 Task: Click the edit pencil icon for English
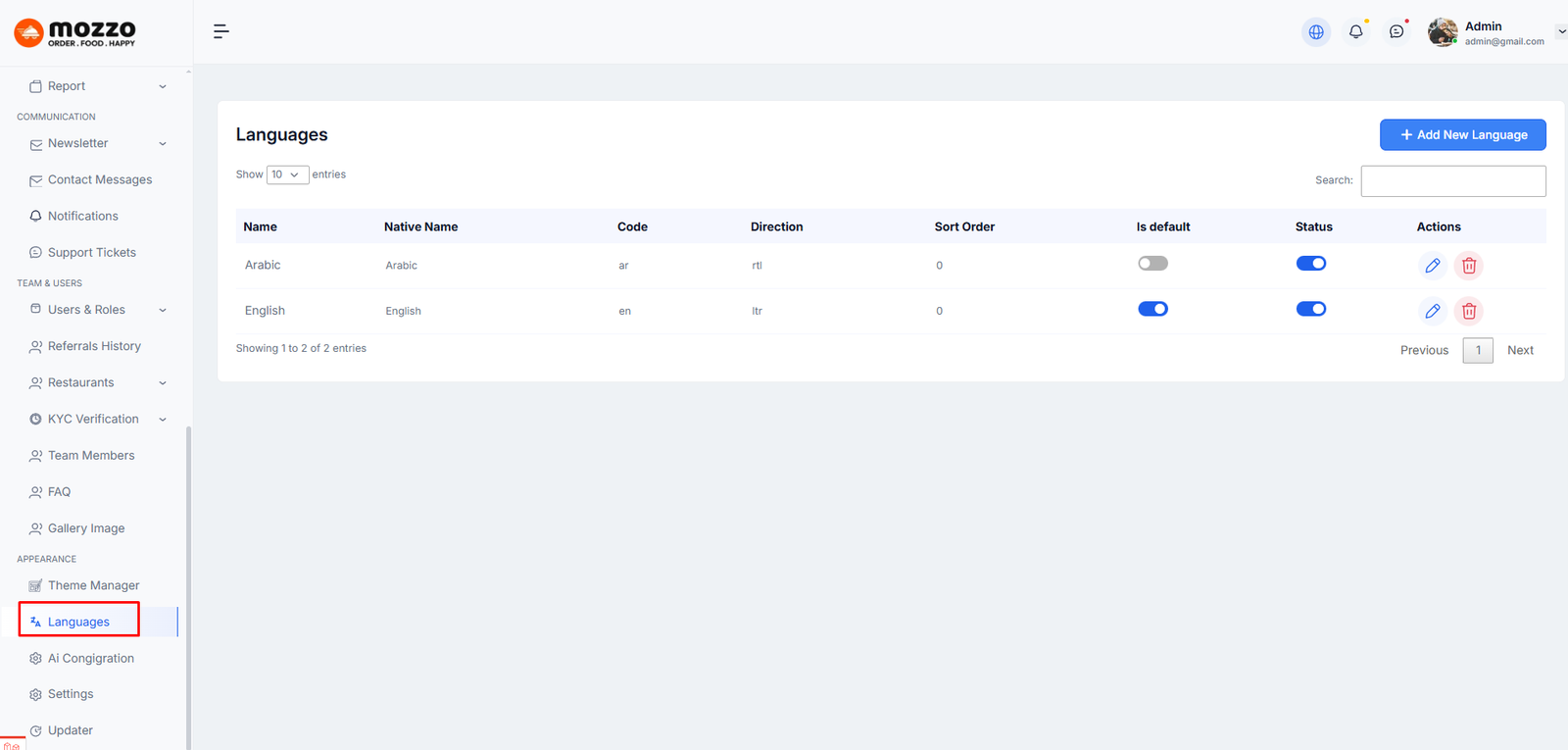[x=1432, y=311]
